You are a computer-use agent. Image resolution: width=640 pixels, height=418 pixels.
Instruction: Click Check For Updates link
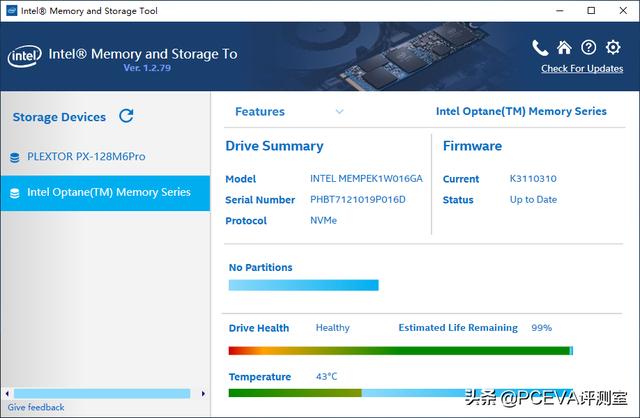[582, 69]
